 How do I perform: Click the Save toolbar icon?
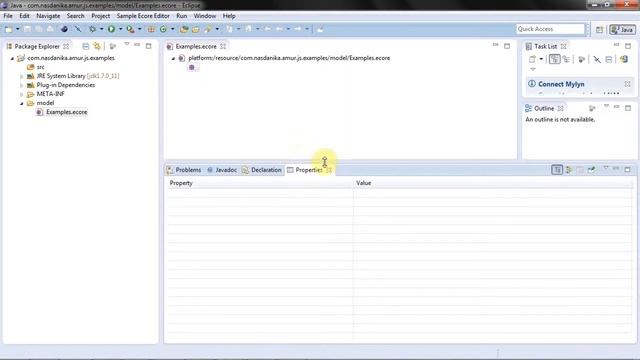(27, 29)
